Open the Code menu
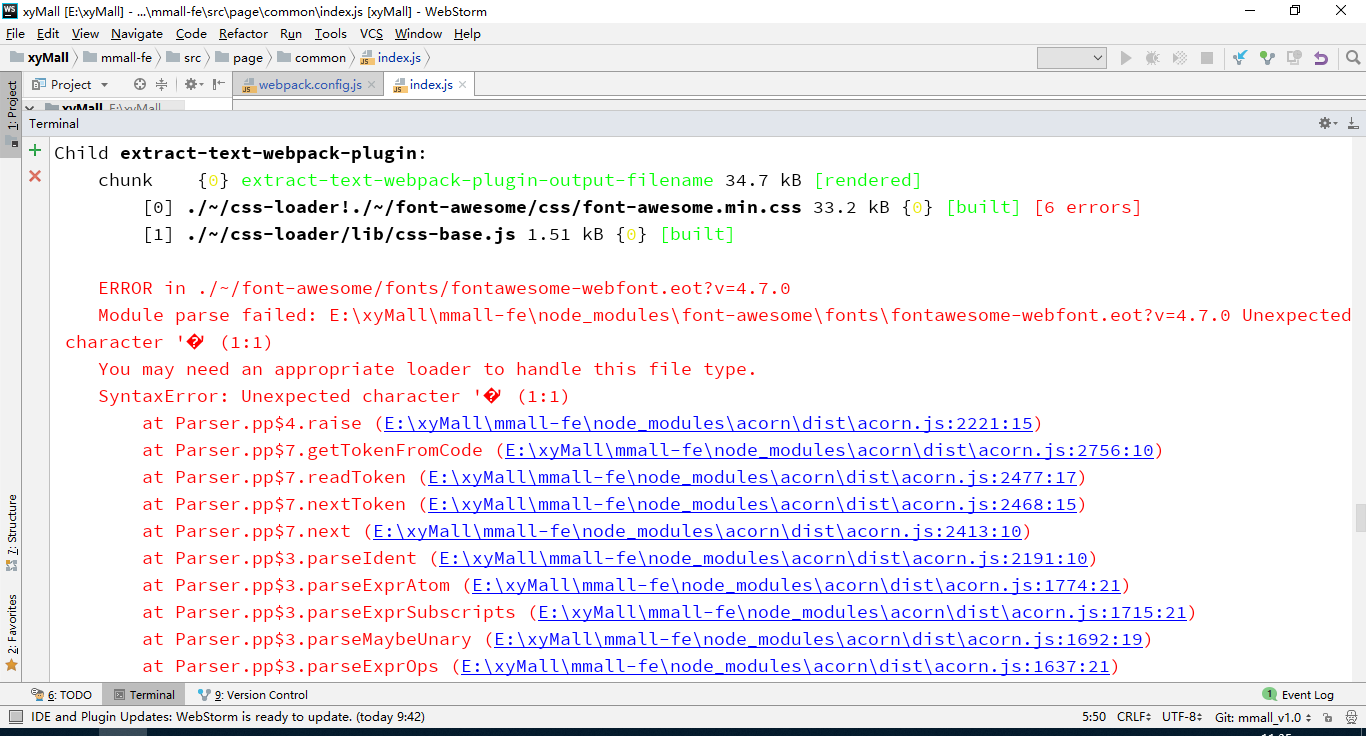This screenshot has height=736, width=1366. click(x=191, y=33)
